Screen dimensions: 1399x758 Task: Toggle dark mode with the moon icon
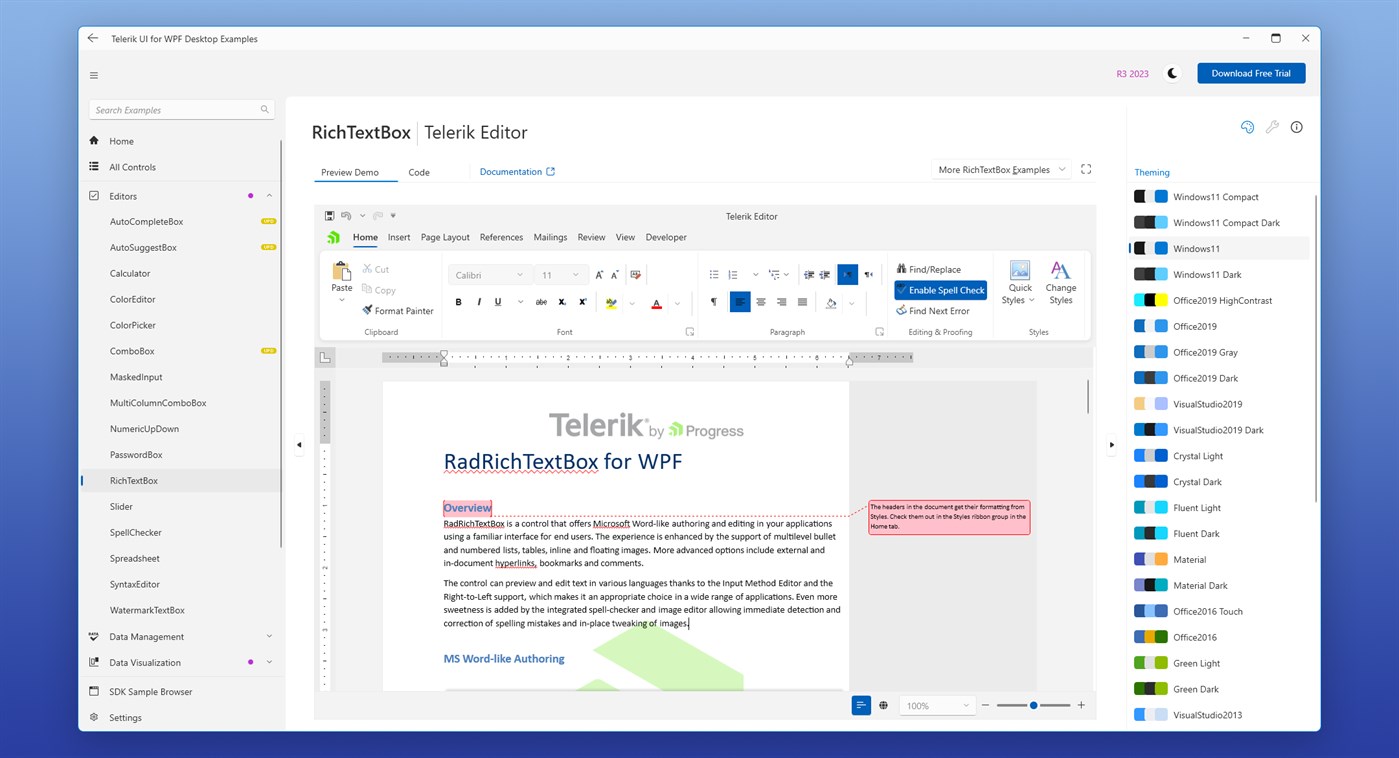1172,72
